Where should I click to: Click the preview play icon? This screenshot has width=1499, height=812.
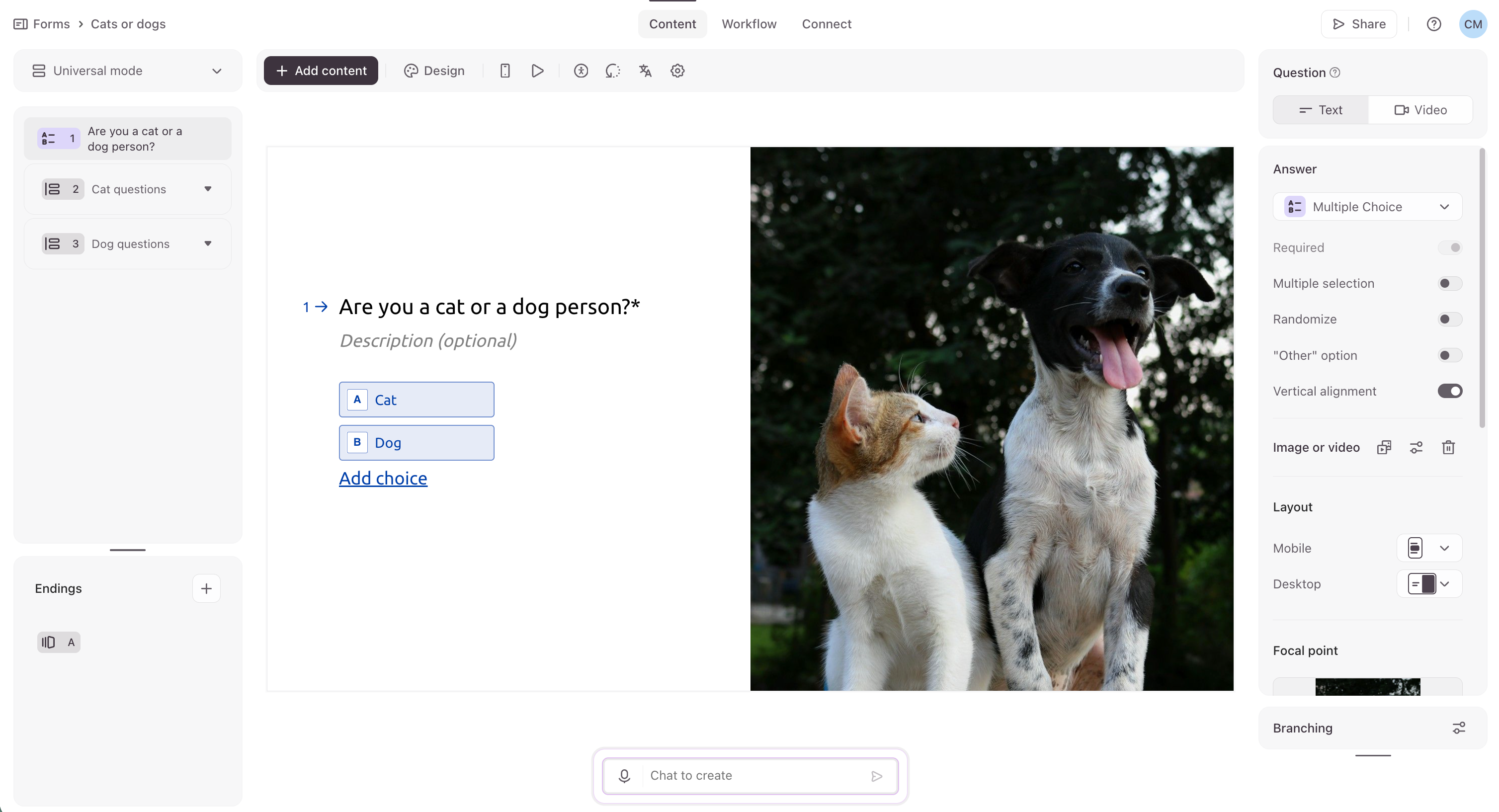point(537,71)
